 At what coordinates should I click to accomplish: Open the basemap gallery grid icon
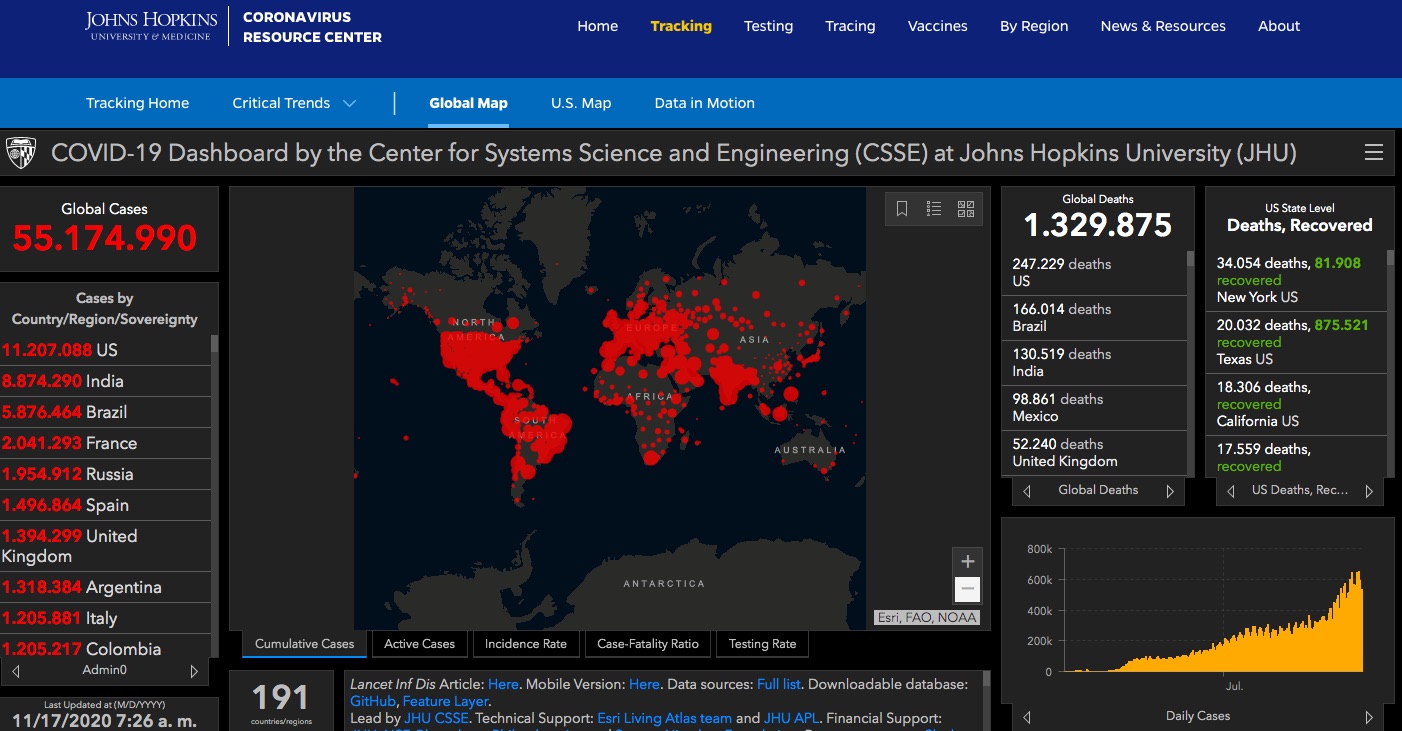click(x=966, y=209)
